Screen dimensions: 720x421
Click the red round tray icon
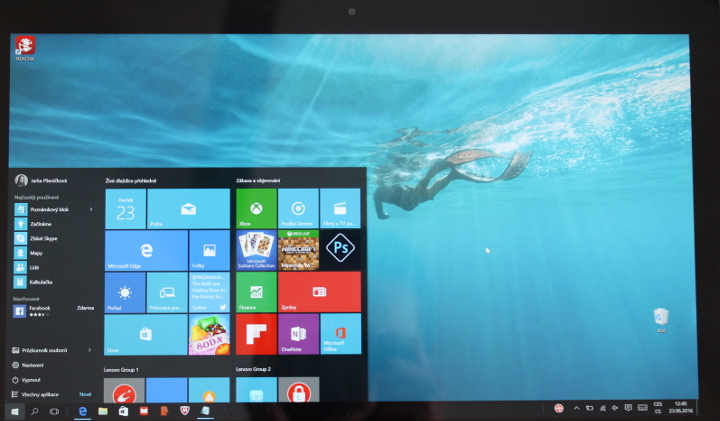coord(558,408)
